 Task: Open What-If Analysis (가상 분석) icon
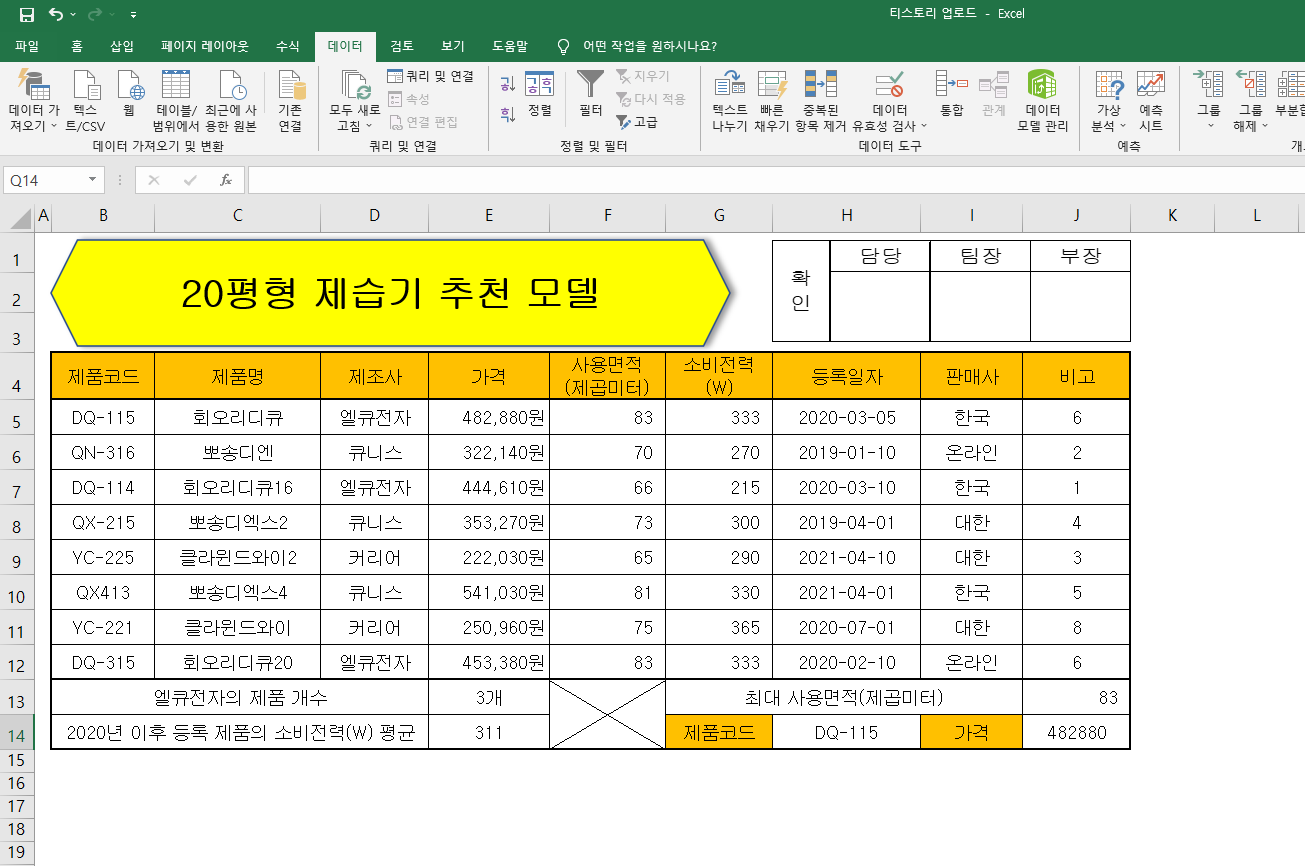pyautogui.click(x=1109, y=86)
